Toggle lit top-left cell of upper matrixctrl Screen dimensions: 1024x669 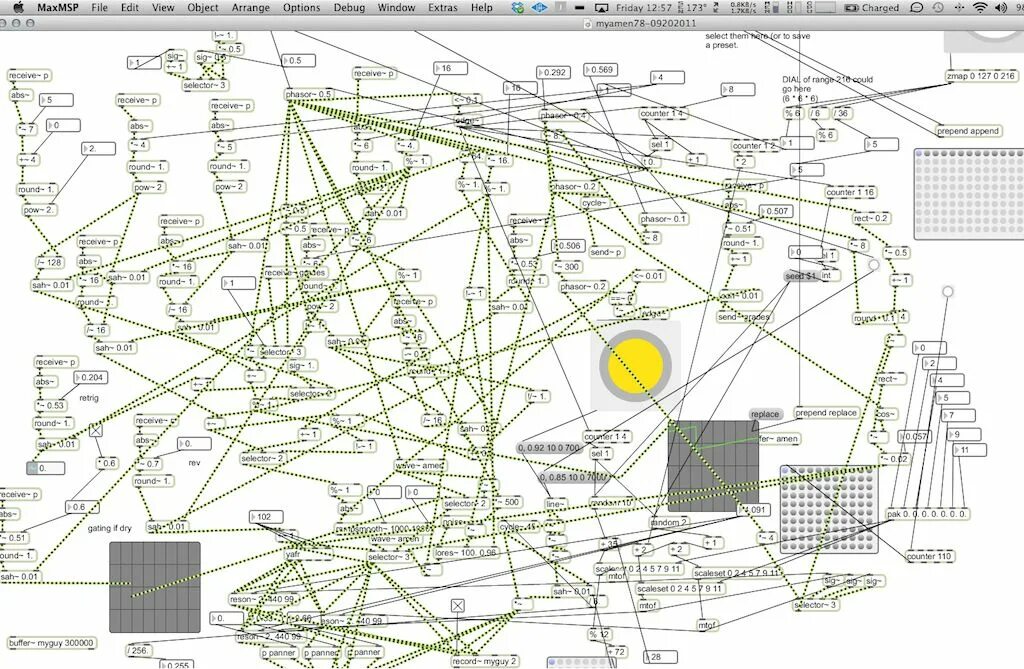click(919, 154)
